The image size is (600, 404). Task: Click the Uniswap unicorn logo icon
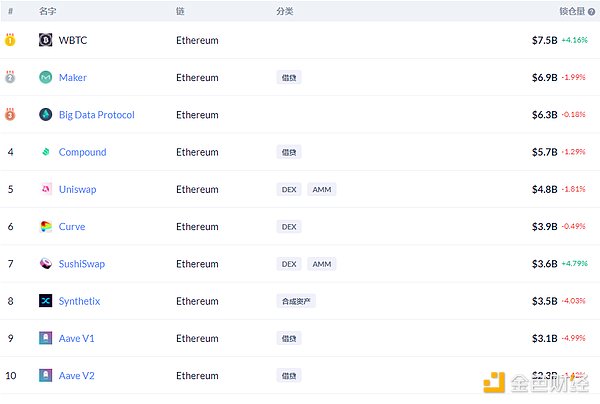click(x=45, y=189)
